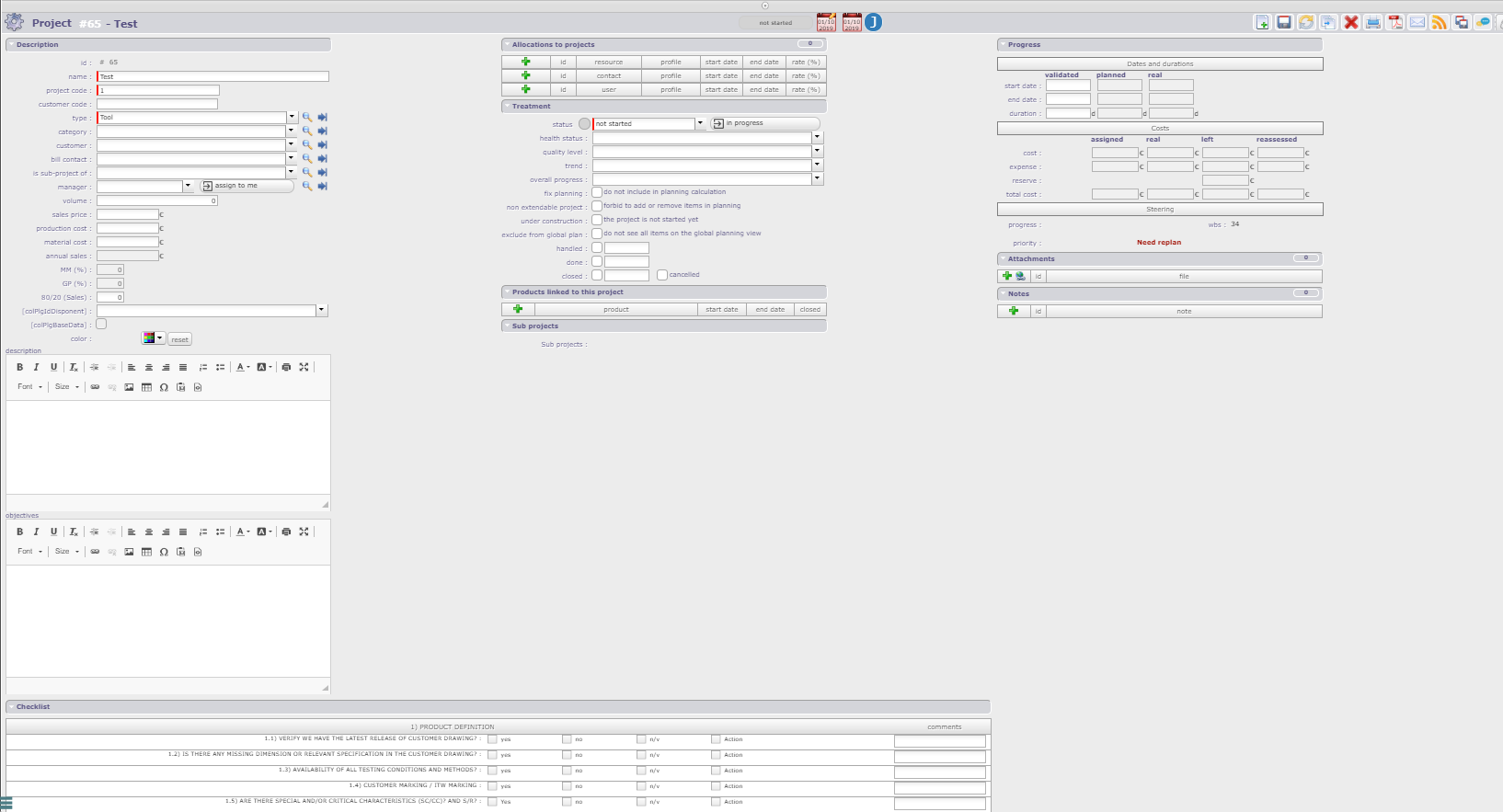Click the email envelope icon in toolbar
This screenshot has width=1503, height=812.
[x=1417, y=23]
